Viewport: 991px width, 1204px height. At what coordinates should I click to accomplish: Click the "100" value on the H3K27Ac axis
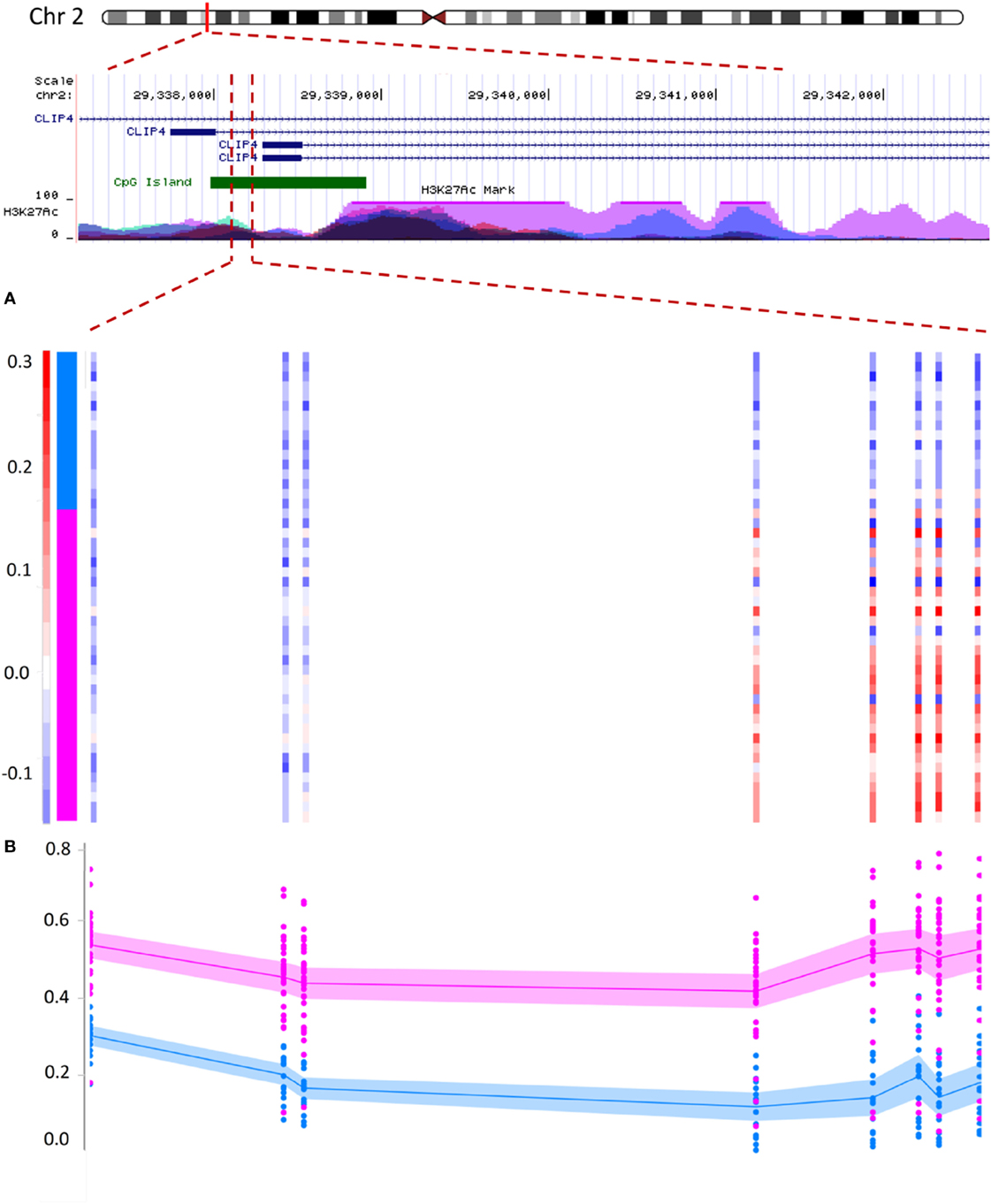pyautogui.click(x=47, y=195)
